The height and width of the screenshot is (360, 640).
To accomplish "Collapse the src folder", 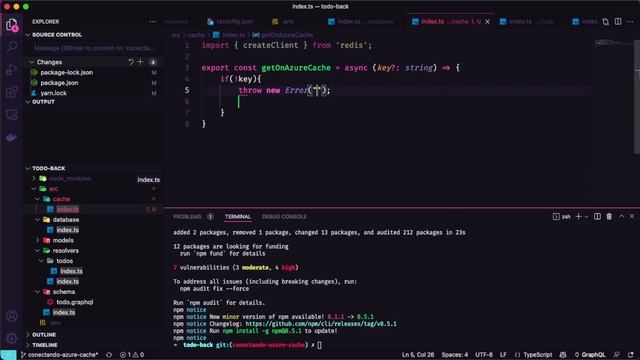I will [34, 189].
